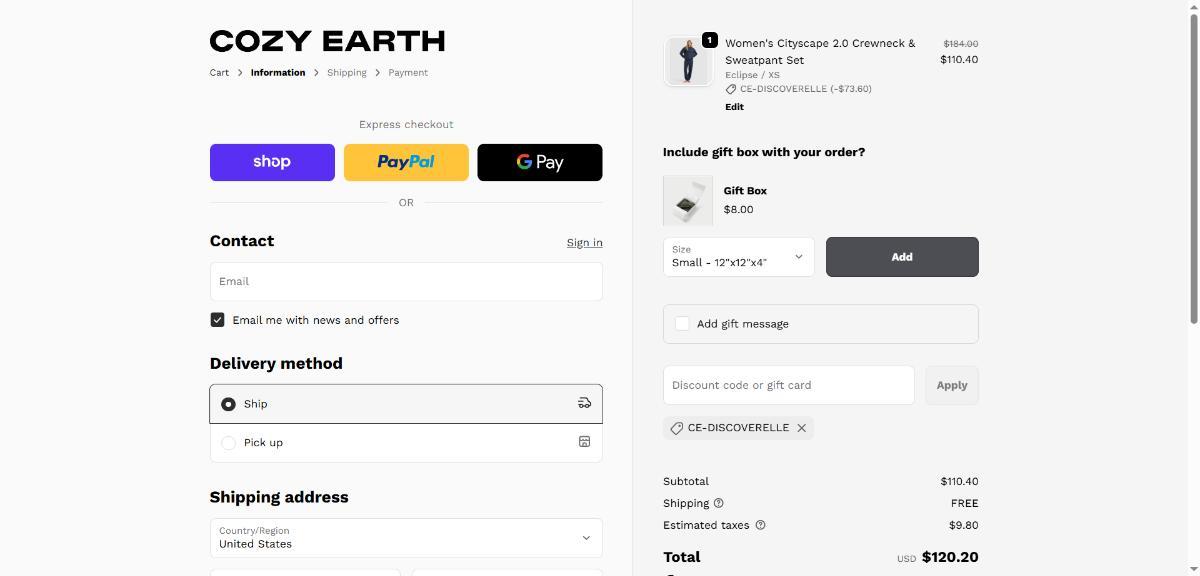Open the gift box Size dropdown

[x=738, y=257]
